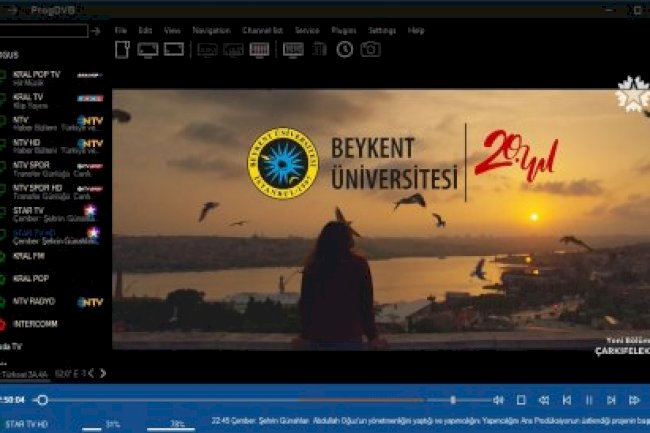
Task: Click the channel search input field
Action: click(43, 31)
